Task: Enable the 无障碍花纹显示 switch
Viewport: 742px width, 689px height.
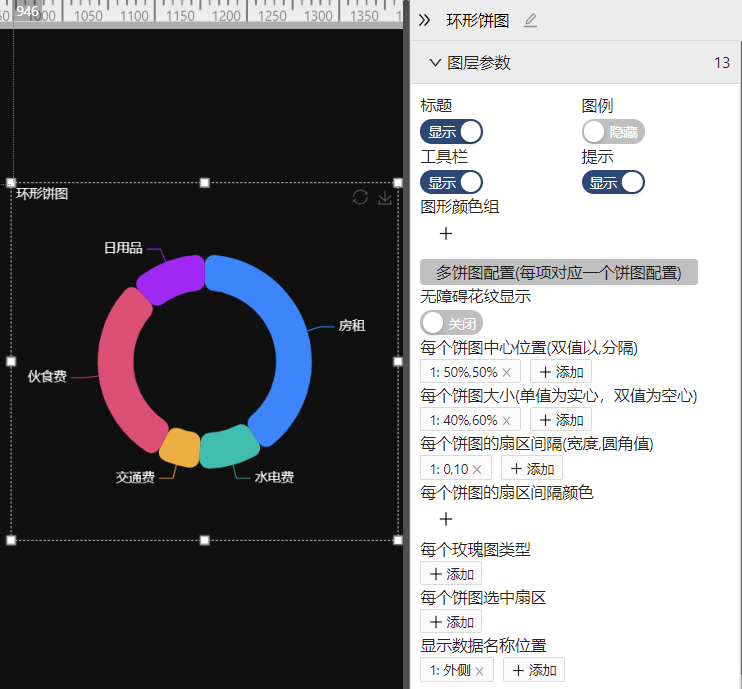Action: [451, 323]
